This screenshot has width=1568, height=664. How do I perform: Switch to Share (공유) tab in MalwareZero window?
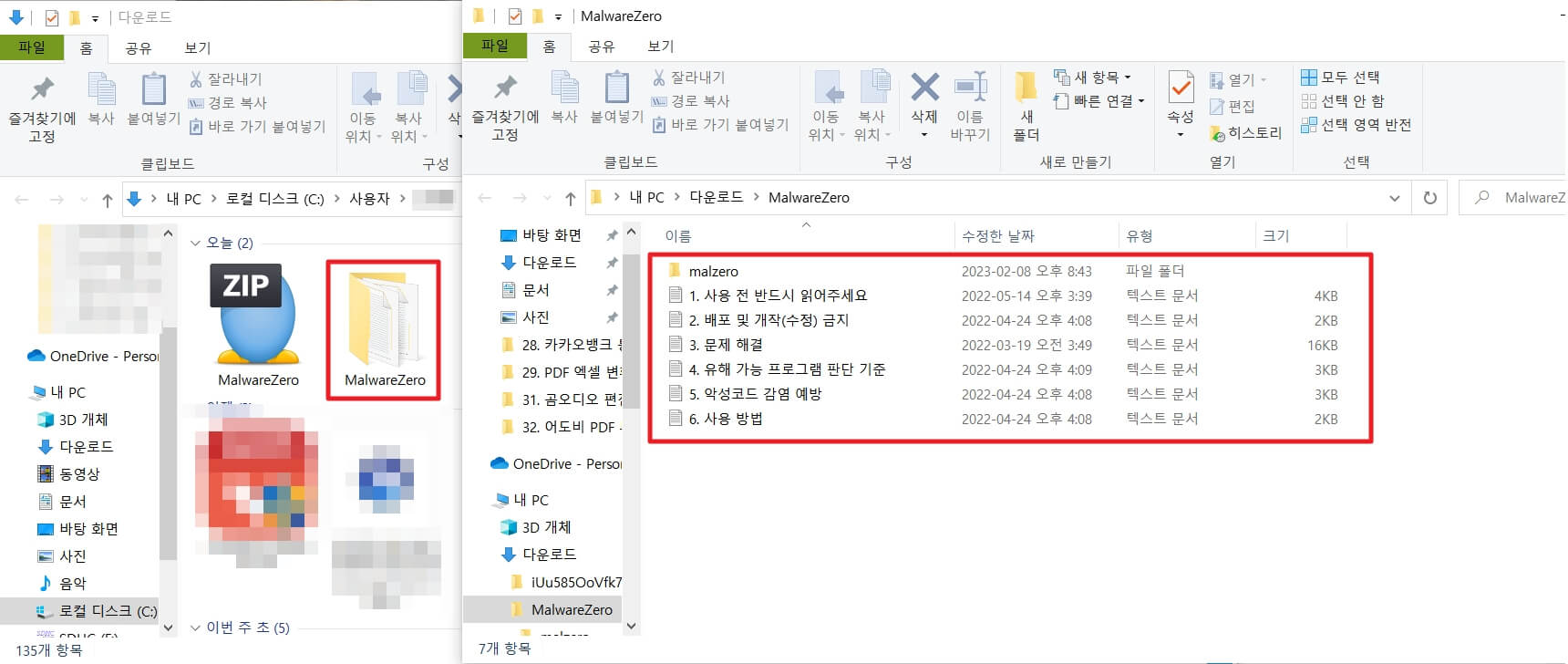click(601, 47)
